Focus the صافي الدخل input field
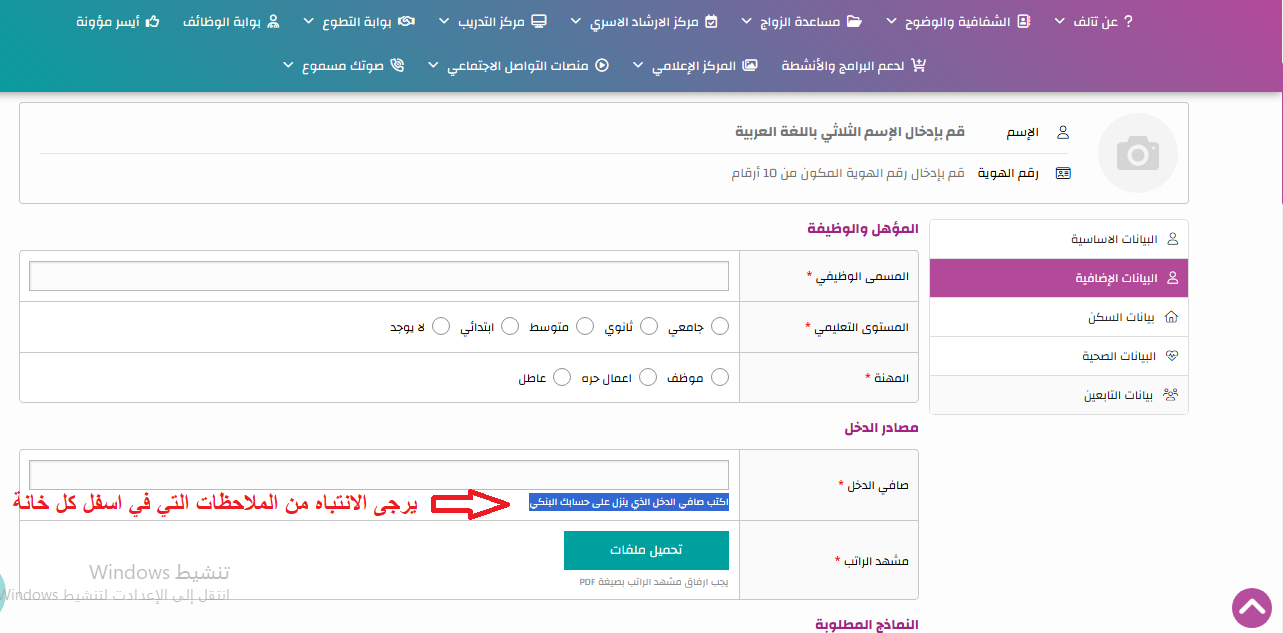1283x633 pixels. pyautogui.click(x=379, y=474)
